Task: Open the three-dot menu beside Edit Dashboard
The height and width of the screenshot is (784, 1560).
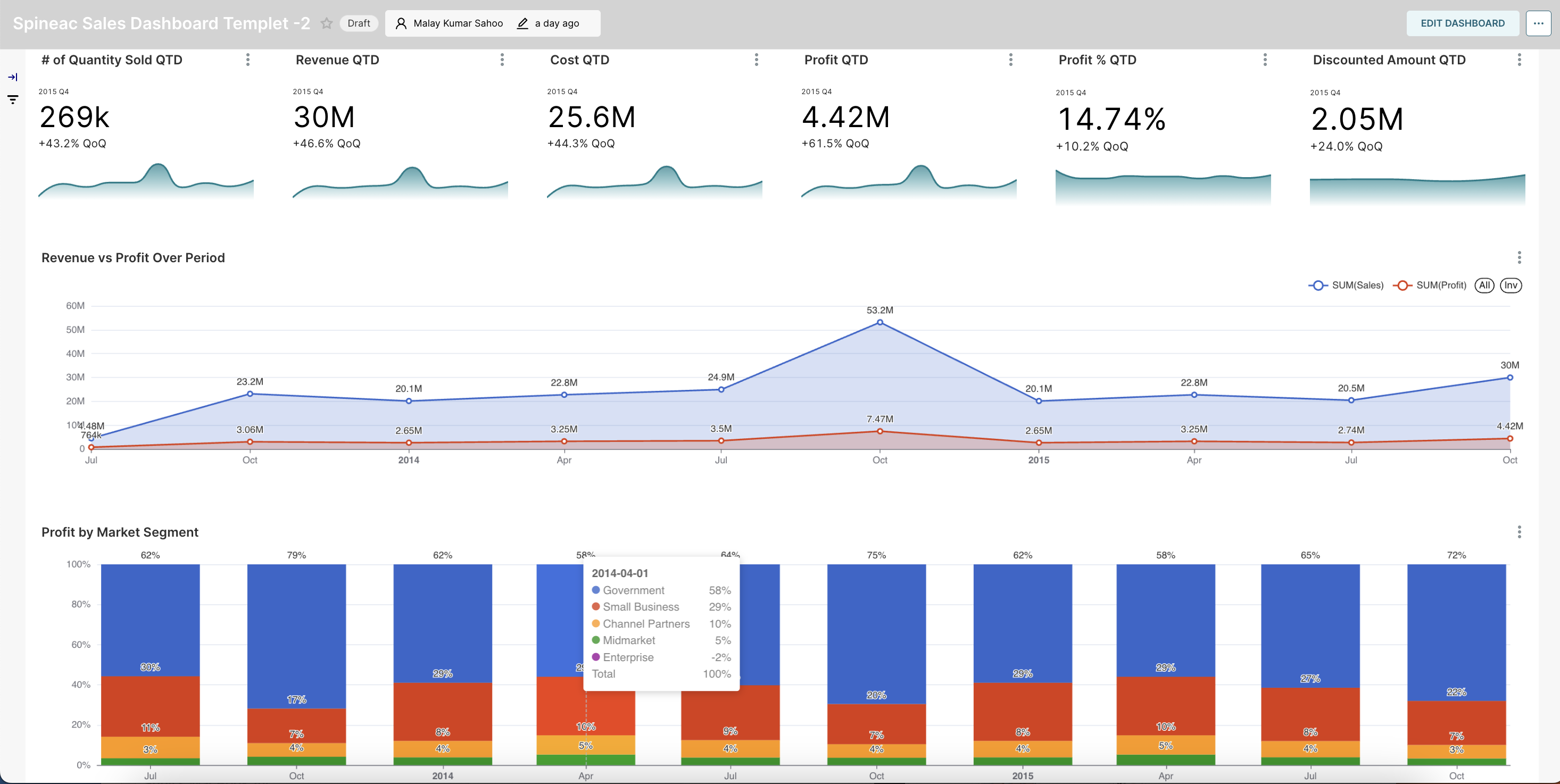Action: click(x=1538, y=23)
